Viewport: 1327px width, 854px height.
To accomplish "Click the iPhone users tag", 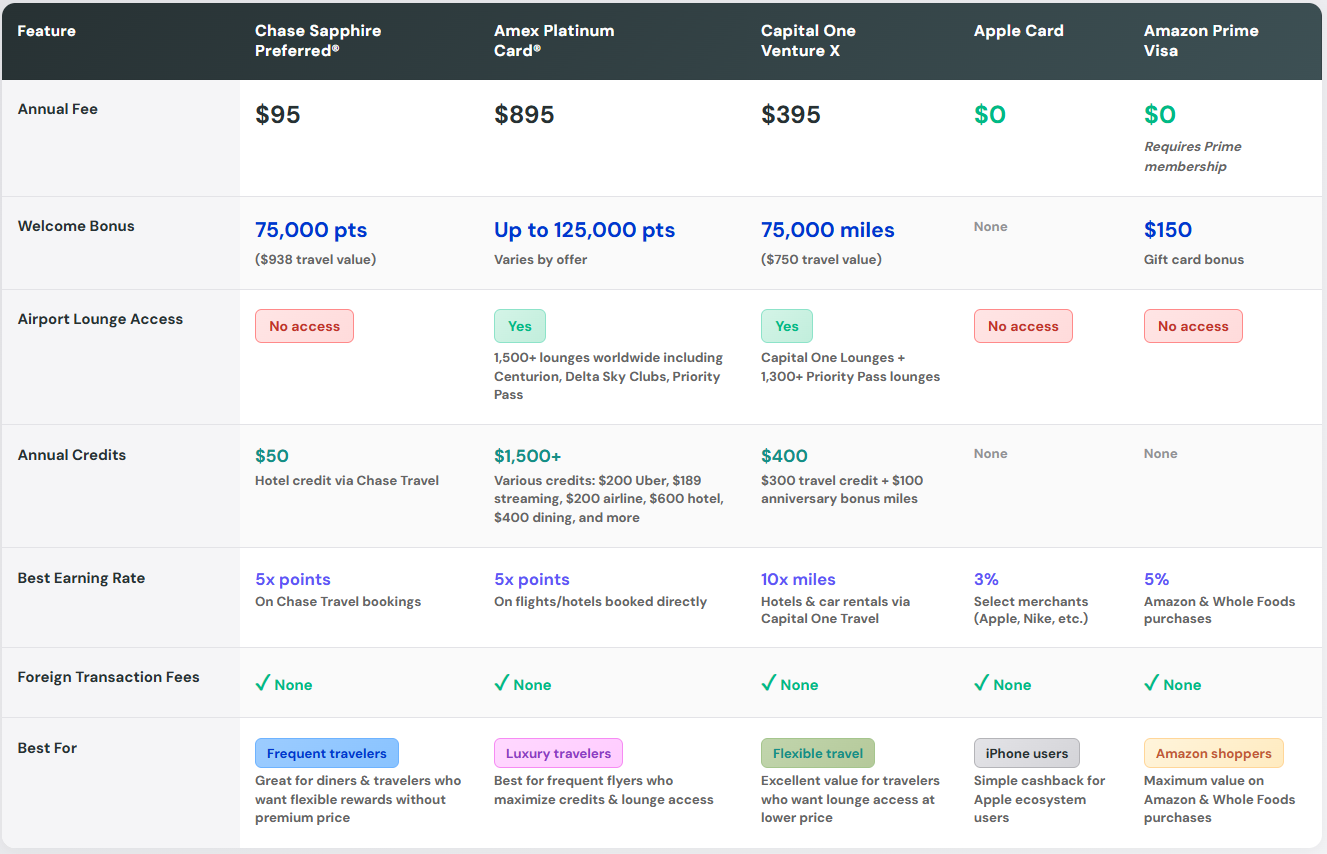I will (x=1027, y=753).
